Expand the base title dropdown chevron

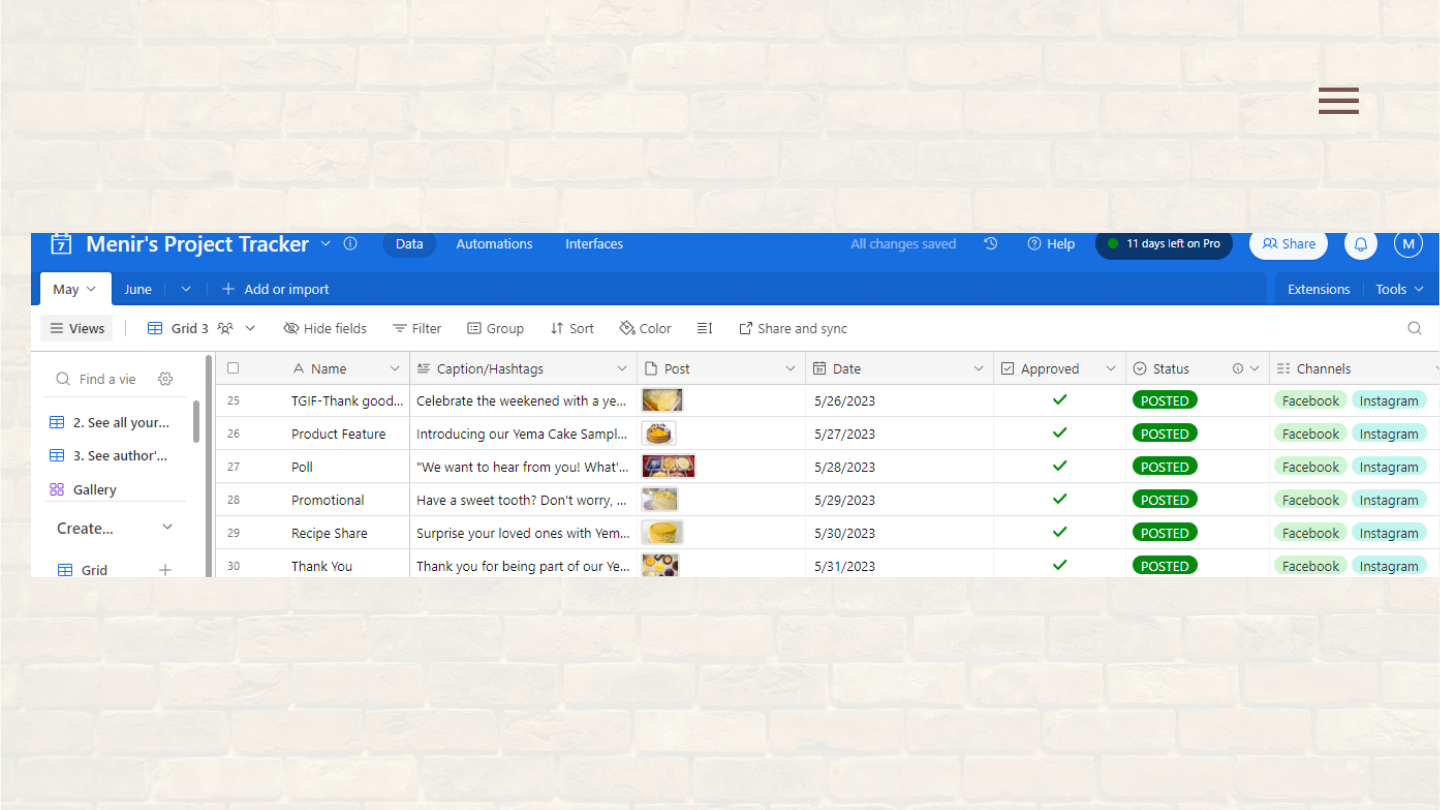tap(325, 244)
